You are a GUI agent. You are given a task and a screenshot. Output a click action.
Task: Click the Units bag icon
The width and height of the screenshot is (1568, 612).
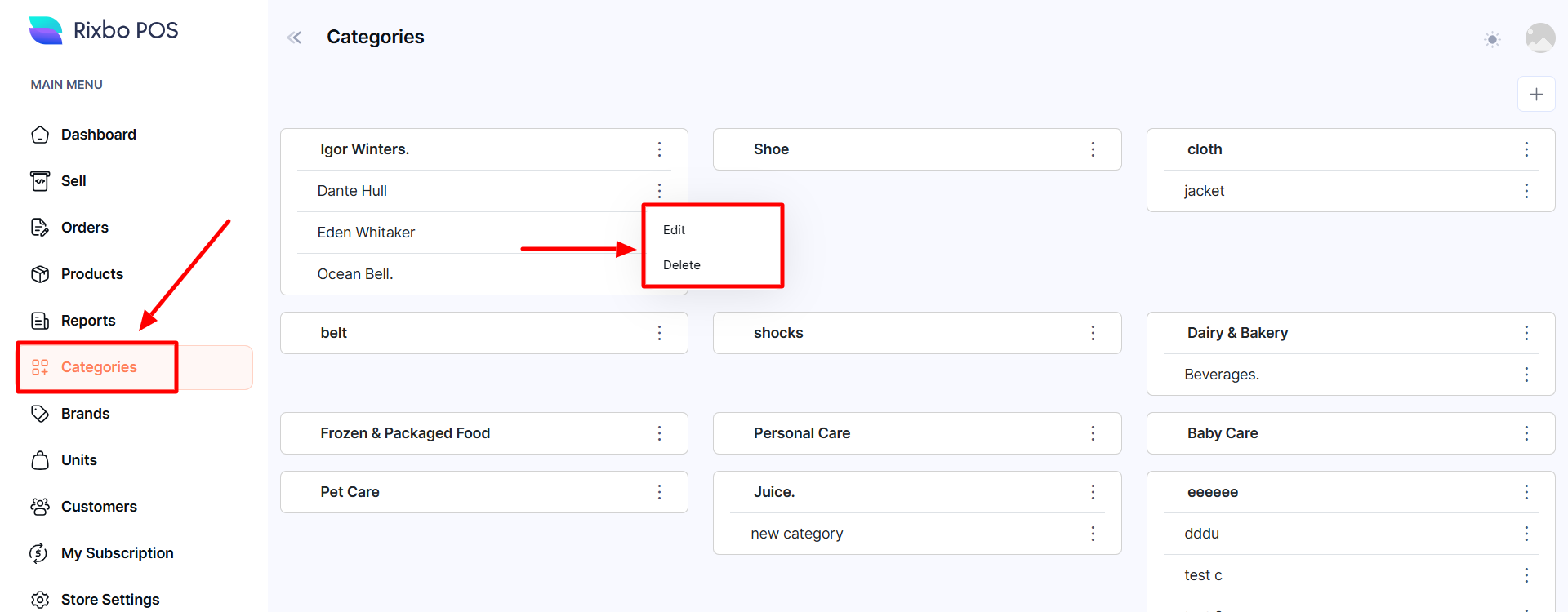(x=40, y=460)
